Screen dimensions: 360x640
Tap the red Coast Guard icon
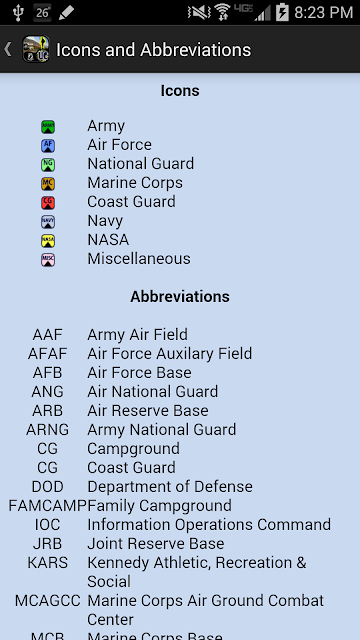coord(48,202)
